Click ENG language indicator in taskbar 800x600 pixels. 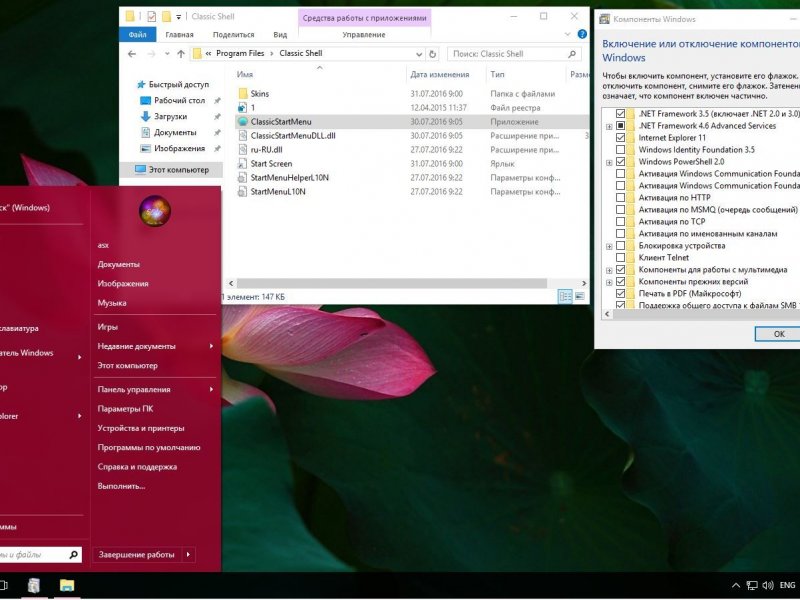[787, 585]
